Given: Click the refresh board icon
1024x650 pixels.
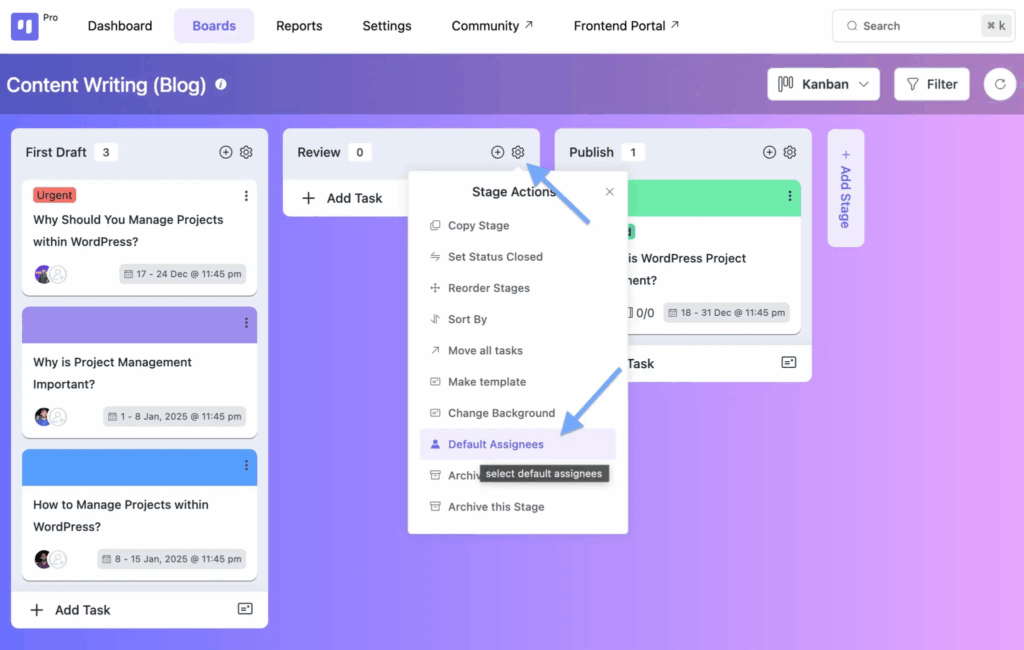Looking at the screenshot, I should pyautogui.click(x=999, y=85).
